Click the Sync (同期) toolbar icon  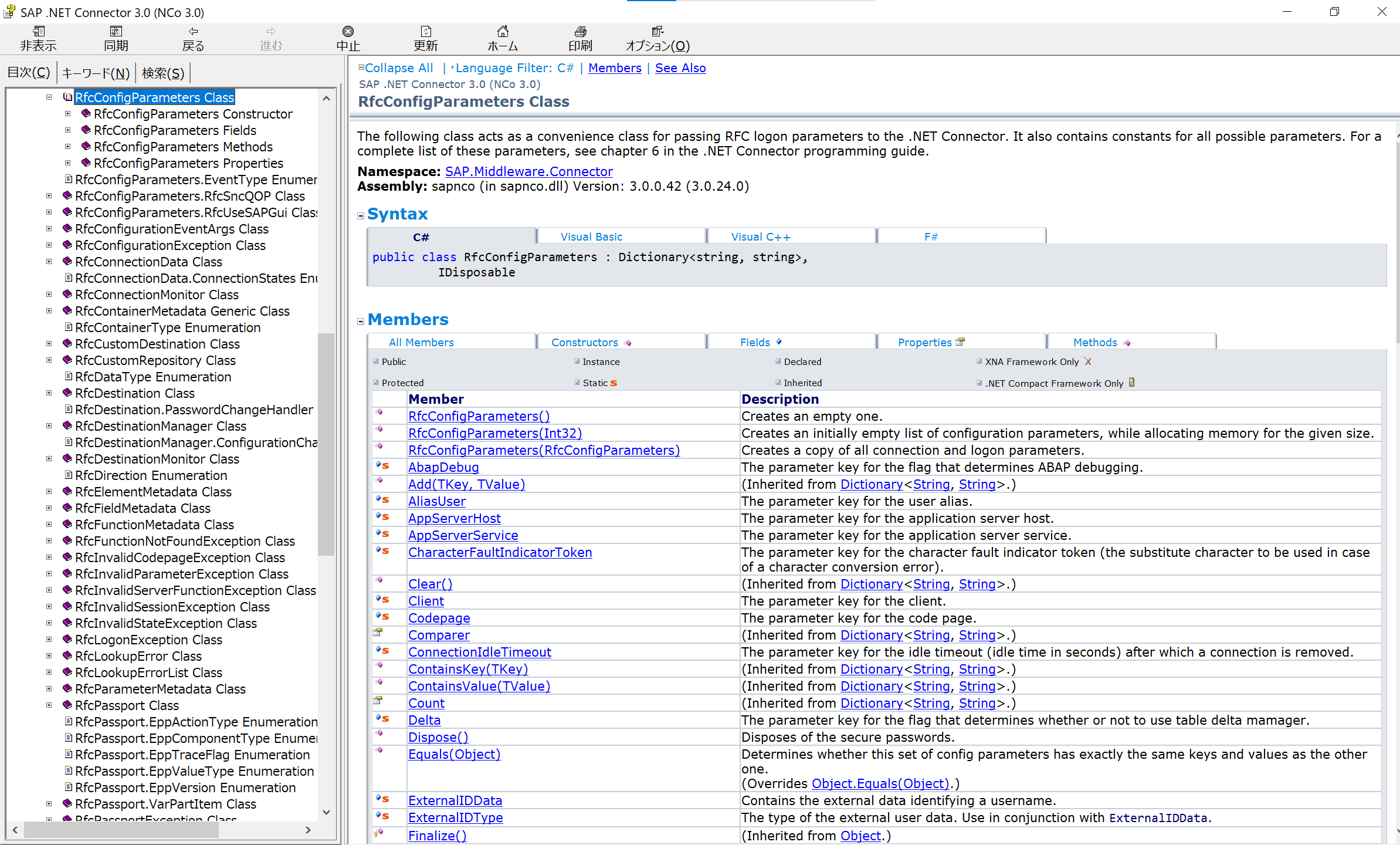(116, 32)
